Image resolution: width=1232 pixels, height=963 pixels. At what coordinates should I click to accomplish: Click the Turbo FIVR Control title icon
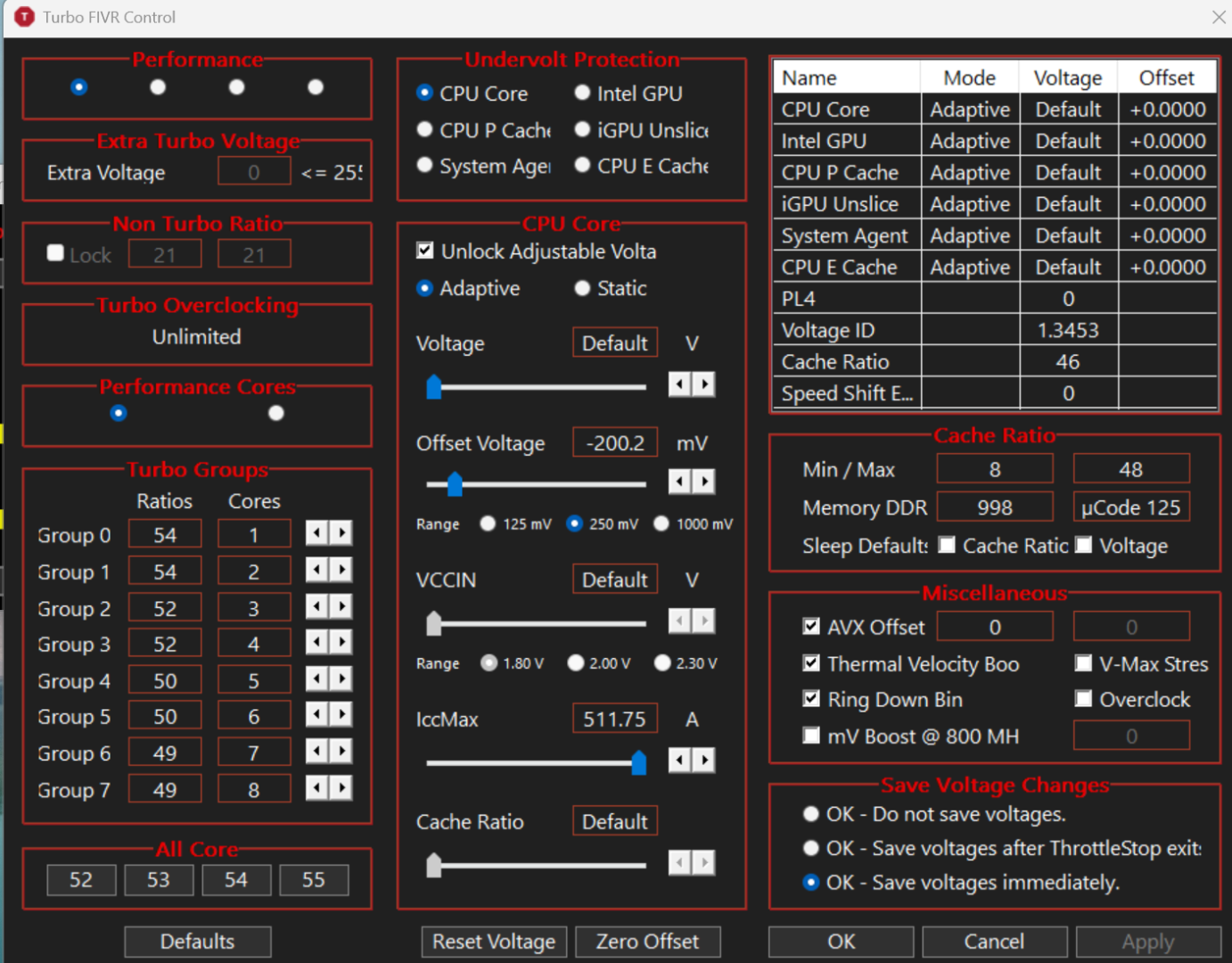24,17
